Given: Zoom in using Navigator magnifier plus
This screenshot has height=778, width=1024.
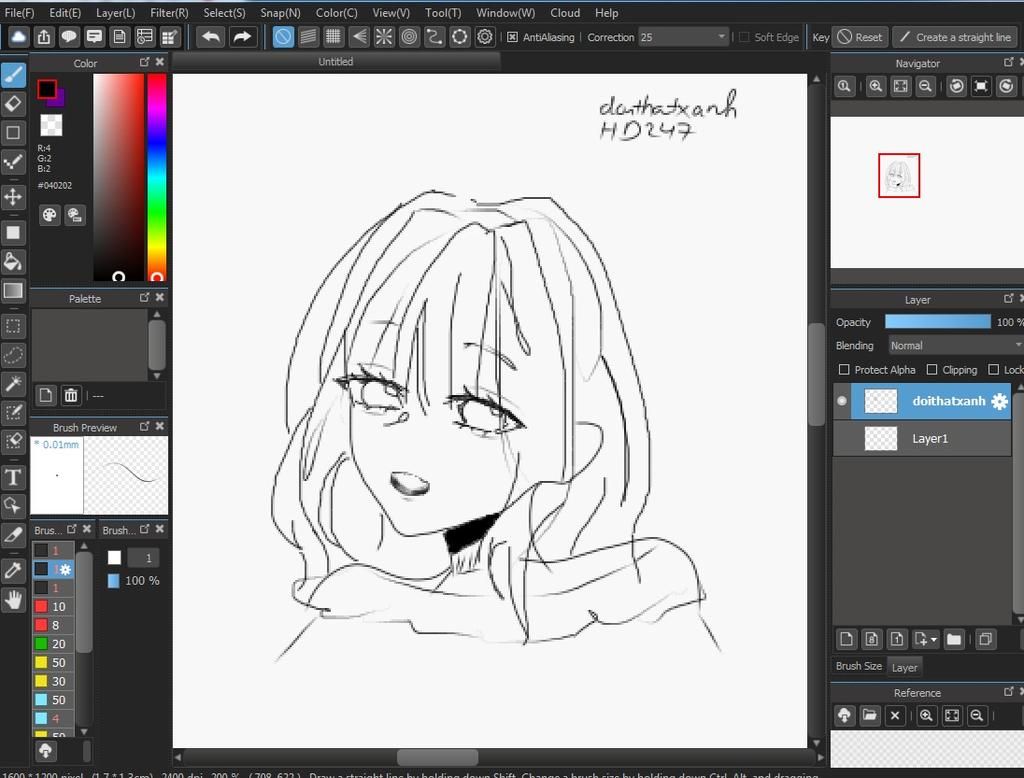Looking at the screenshot, I should point(876,86).
